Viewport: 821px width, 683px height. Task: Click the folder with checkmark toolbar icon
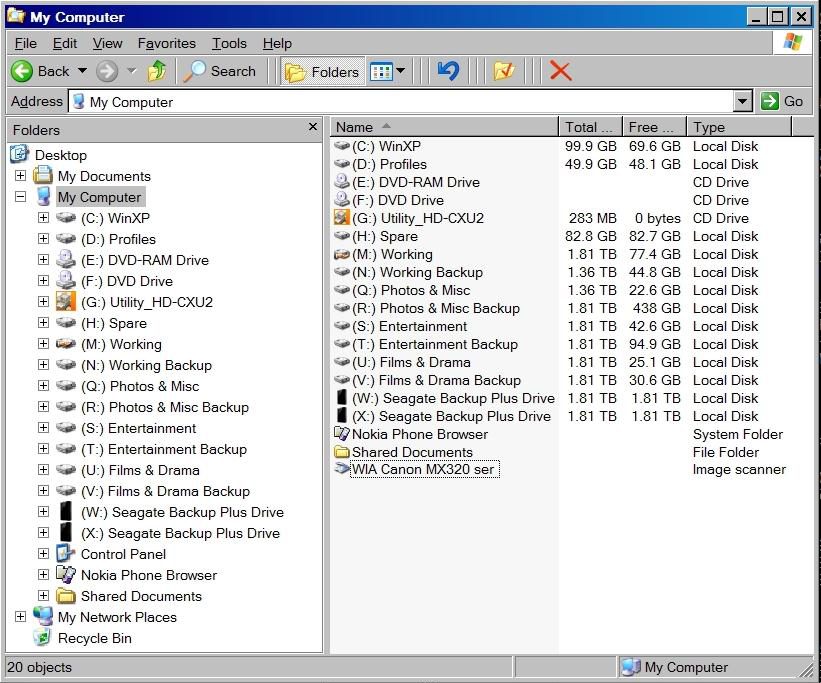[504, 71]
